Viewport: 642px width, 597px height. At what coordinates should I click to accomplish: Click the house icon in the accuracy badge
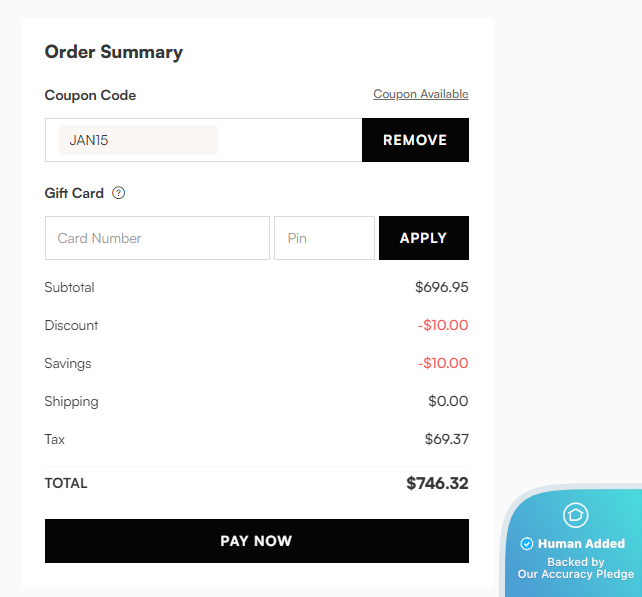(575, 516)
